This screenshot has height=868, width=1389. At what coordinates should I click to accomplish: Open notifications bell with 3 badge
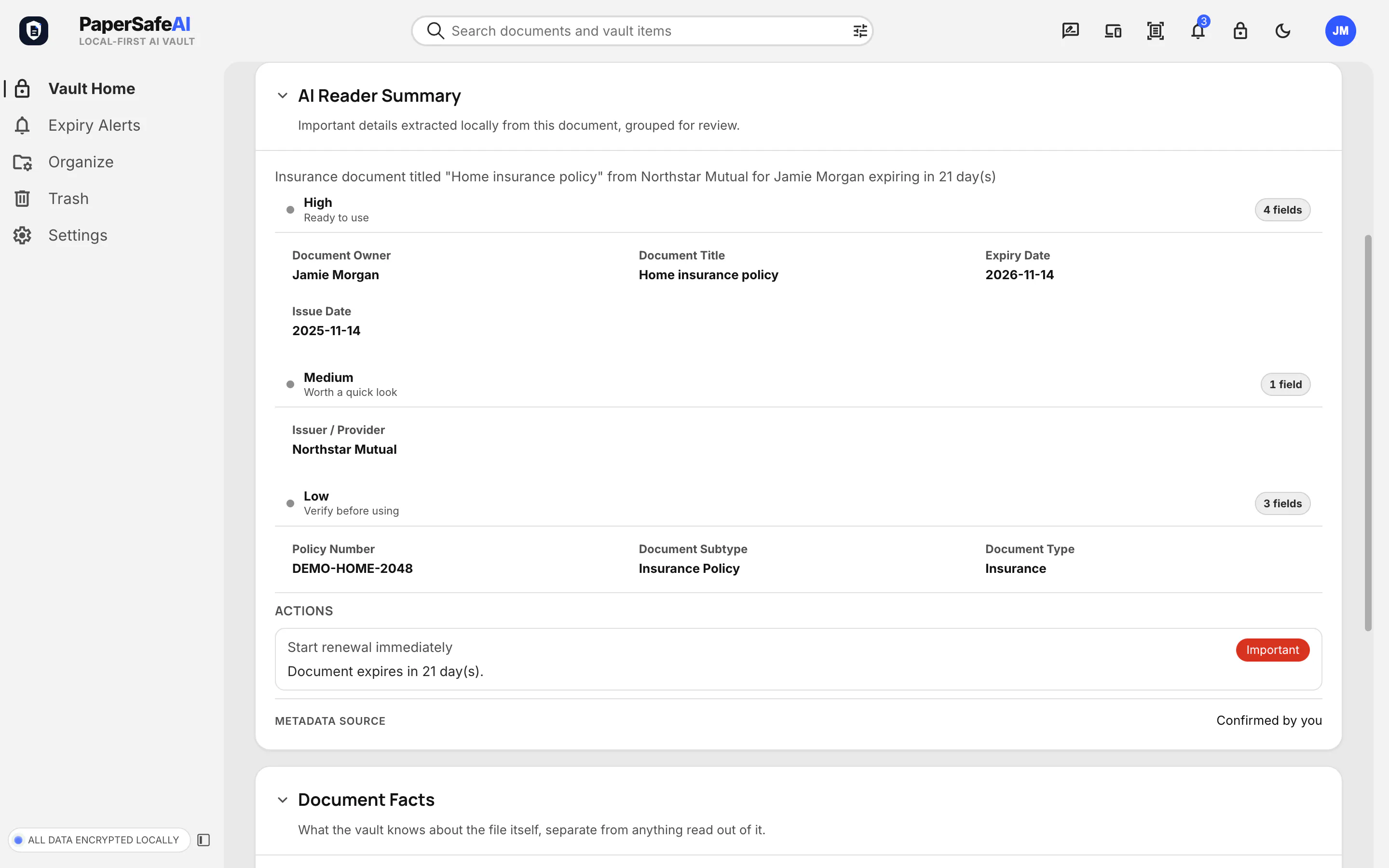[1198, 31]
